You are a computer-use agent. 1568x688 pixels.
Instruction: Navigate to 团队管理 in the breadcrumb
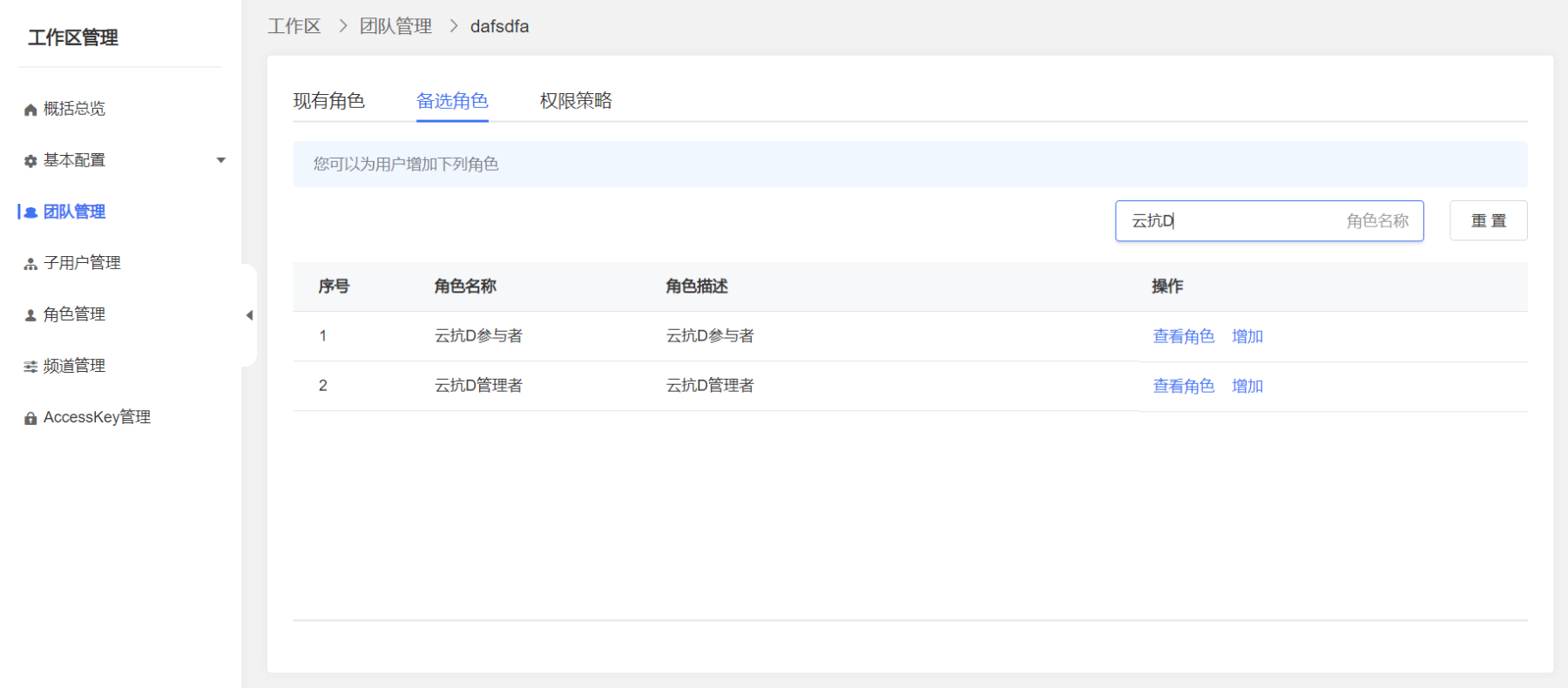(x=395, y=26)
